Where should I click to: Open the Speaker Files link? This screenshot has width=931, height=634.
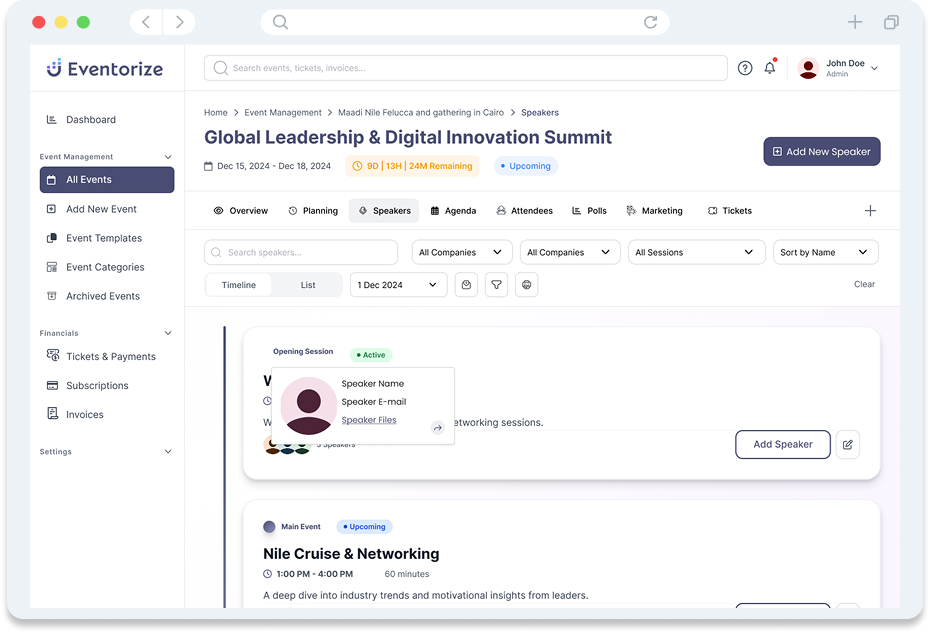[x=369, y=420]
